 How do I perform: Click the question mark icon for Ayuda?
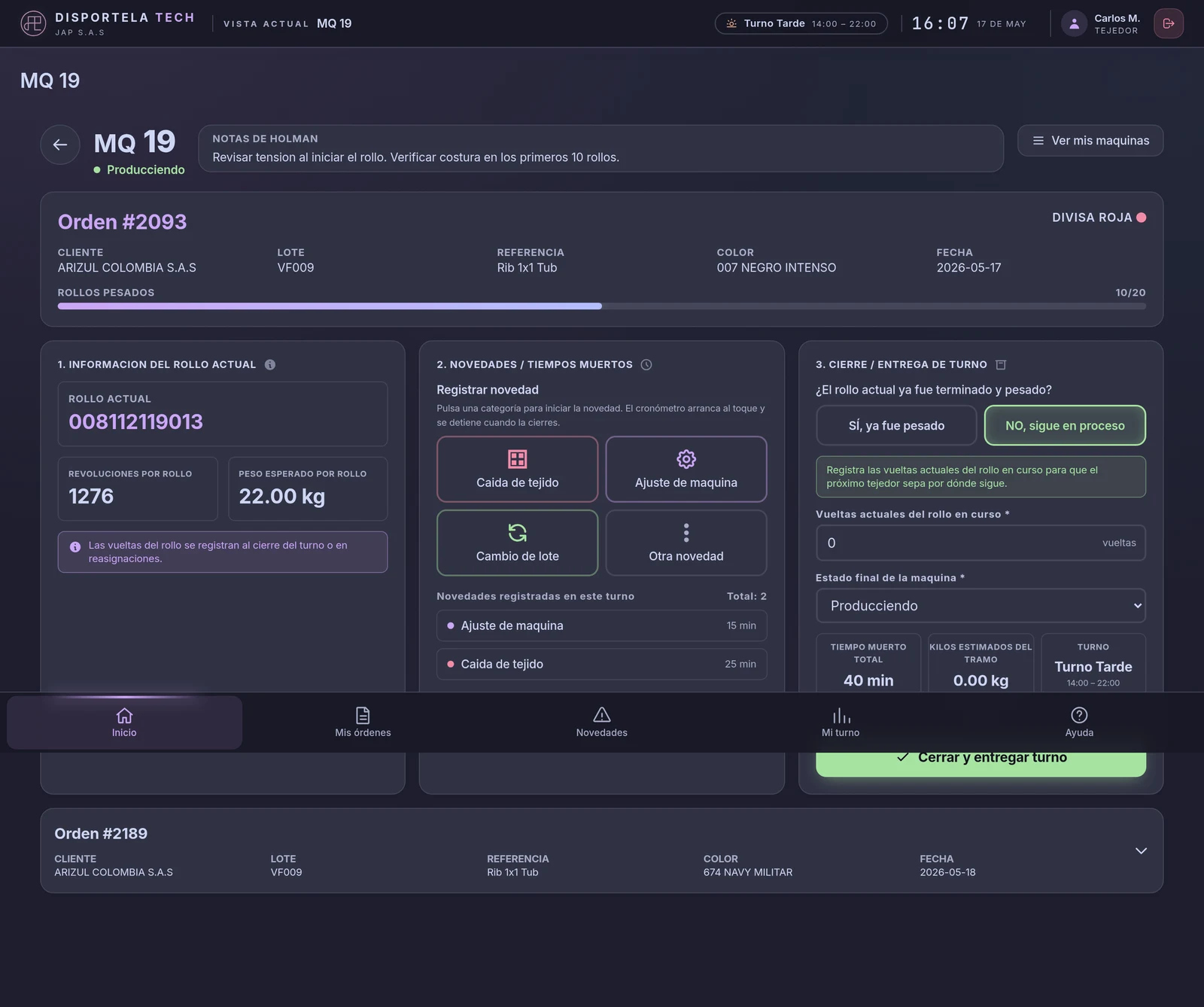tap(1079, 715)
